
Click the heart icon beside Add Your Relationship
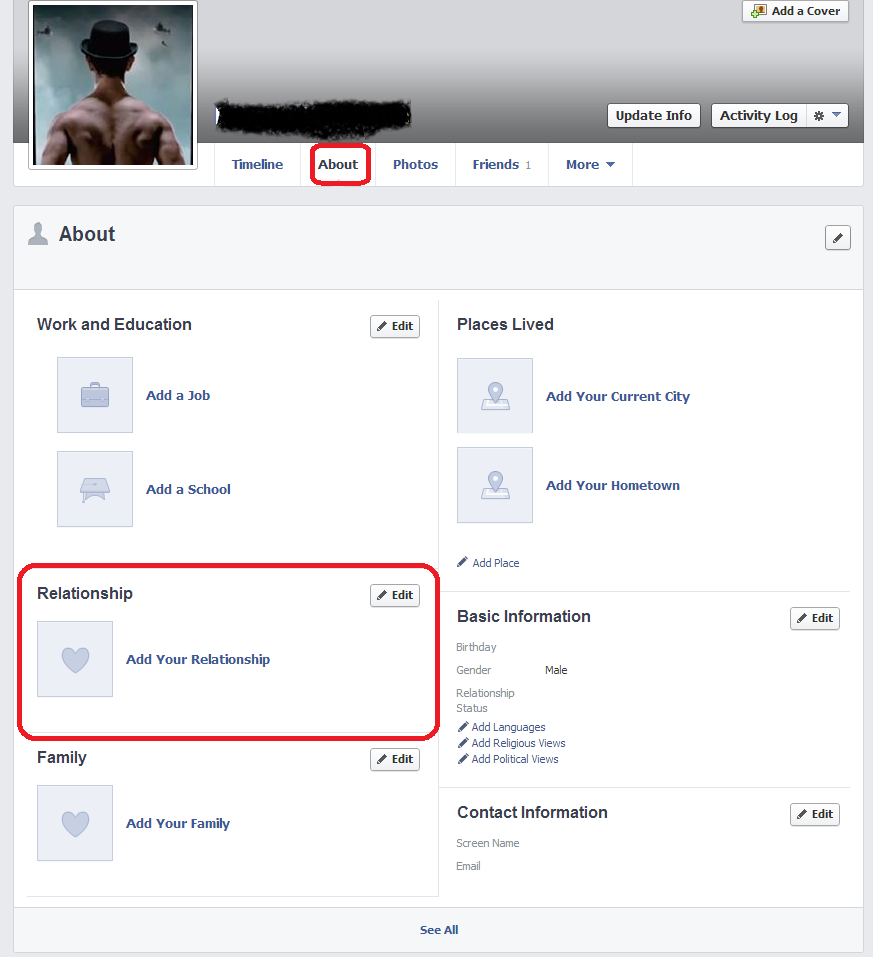pyautogui.click(x=75, y=659)
